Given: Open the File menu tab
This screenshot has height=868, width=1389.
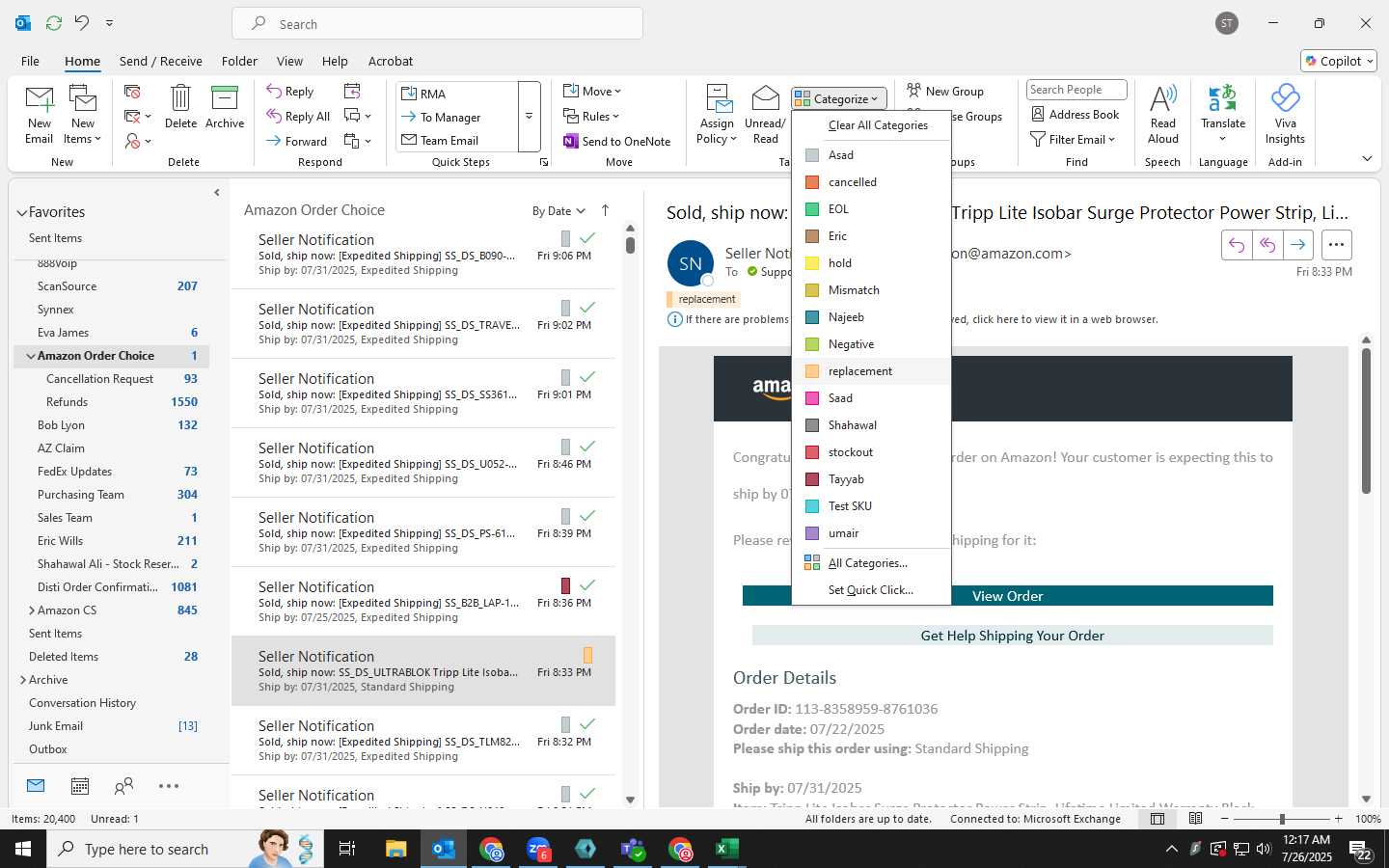Looking at the screenshot, I should tap(30, 61).
